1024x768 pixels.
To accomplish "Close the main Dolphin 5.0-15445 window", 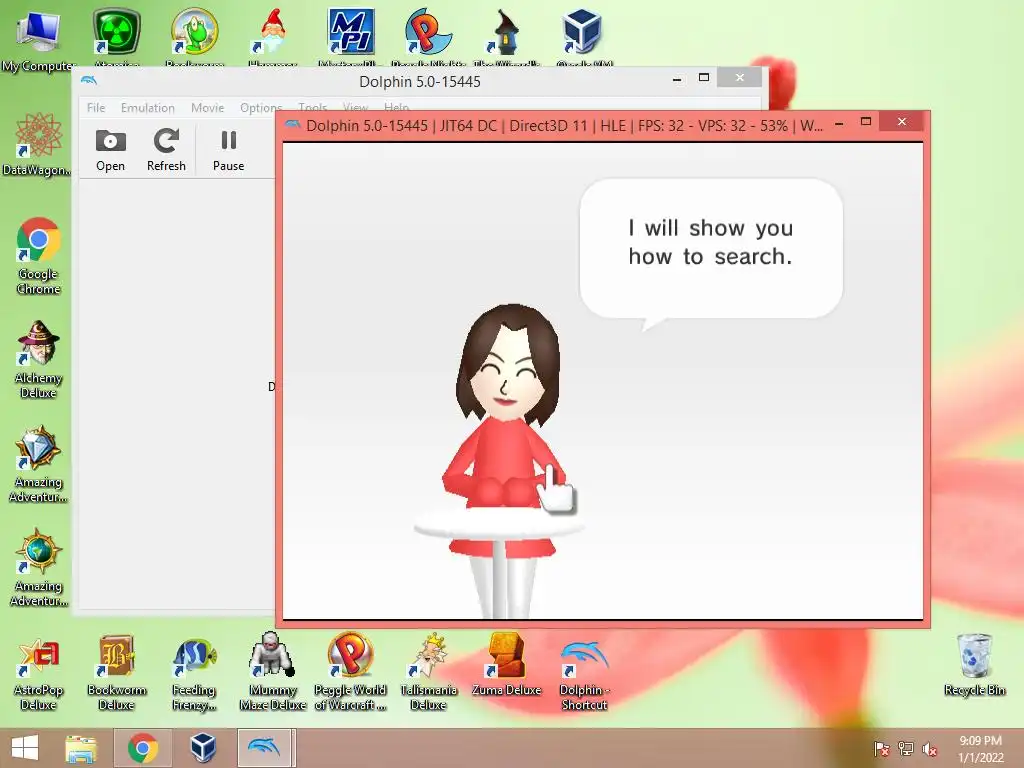I will click(x=739, y=78).
